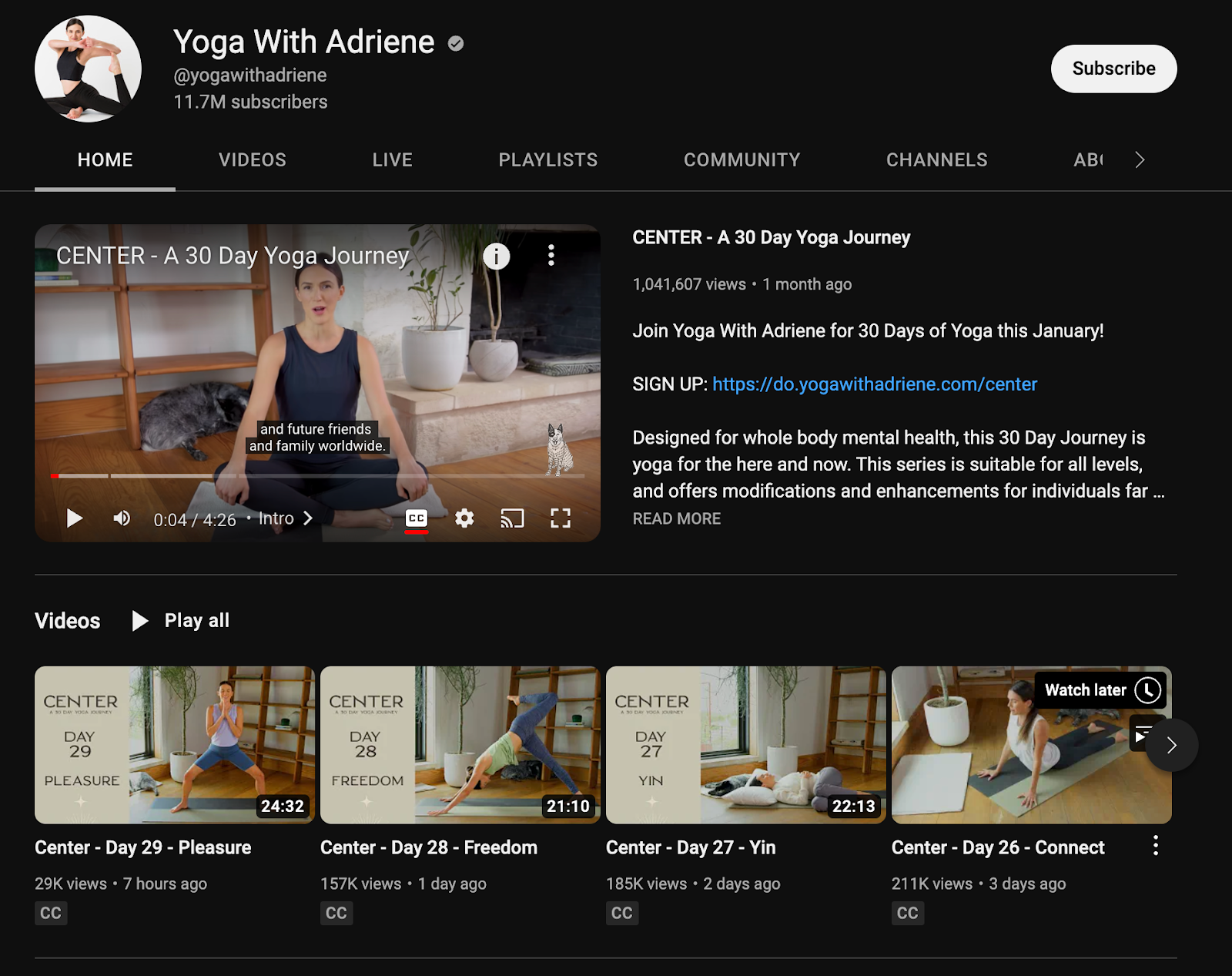Go to the Community tab
This screenshot has width=1232, height=976.
pos(742,159)
